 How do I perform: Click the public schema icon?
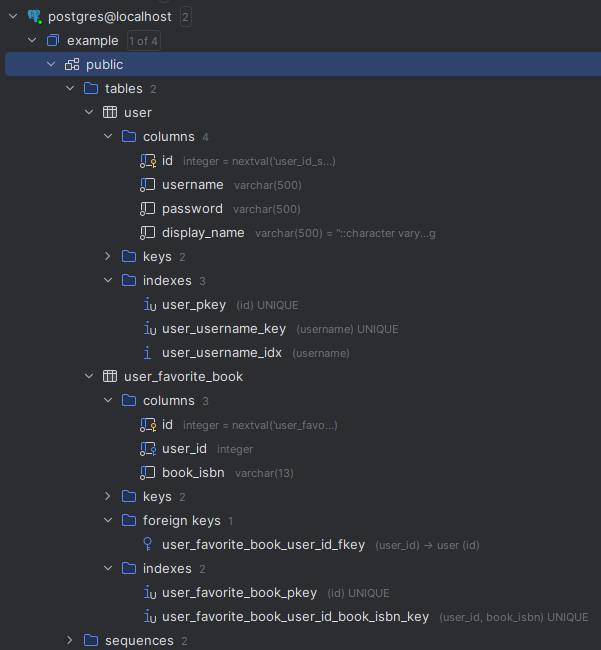72,65
